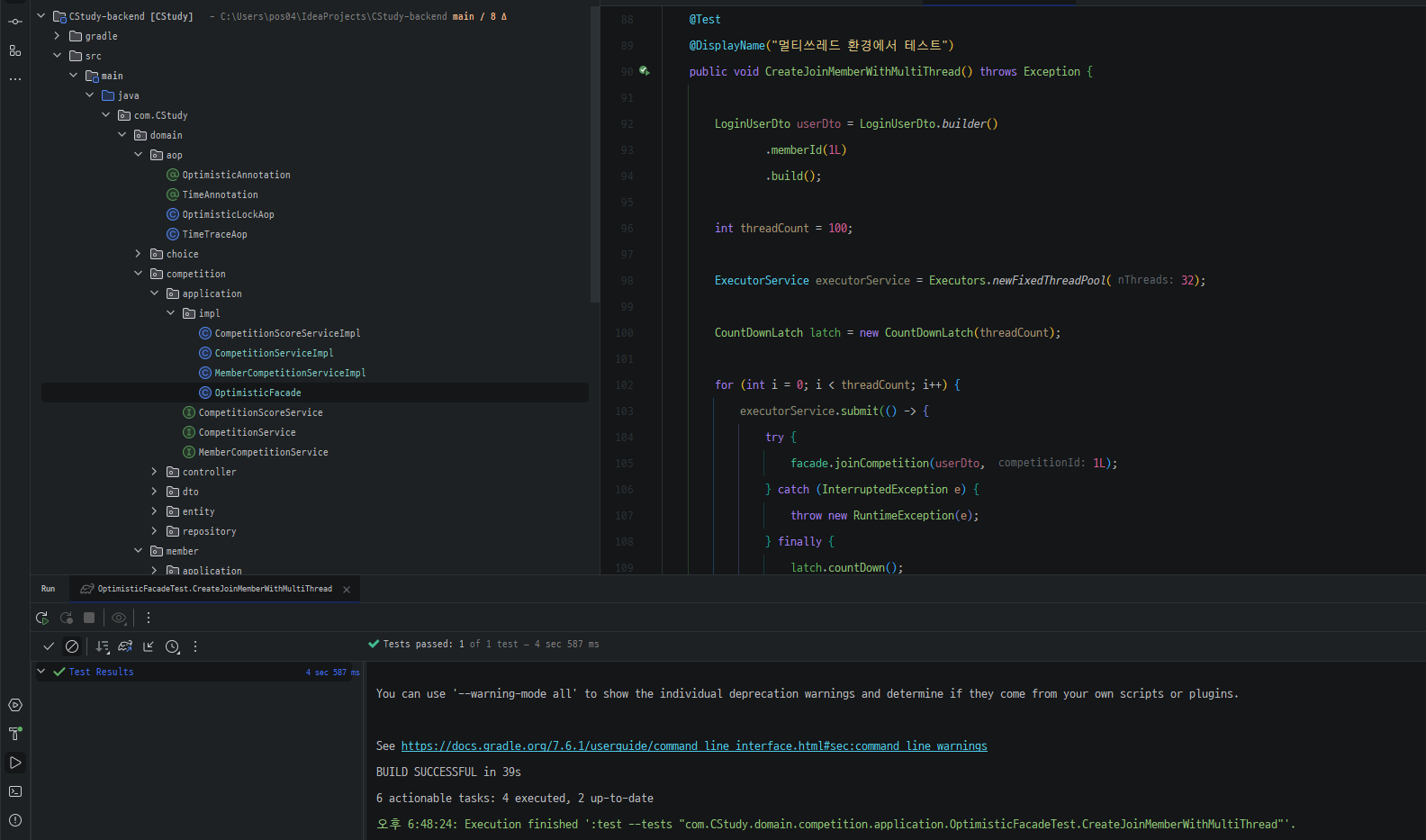
Task: Open CompetitionService interface
Action: [247, 432]
